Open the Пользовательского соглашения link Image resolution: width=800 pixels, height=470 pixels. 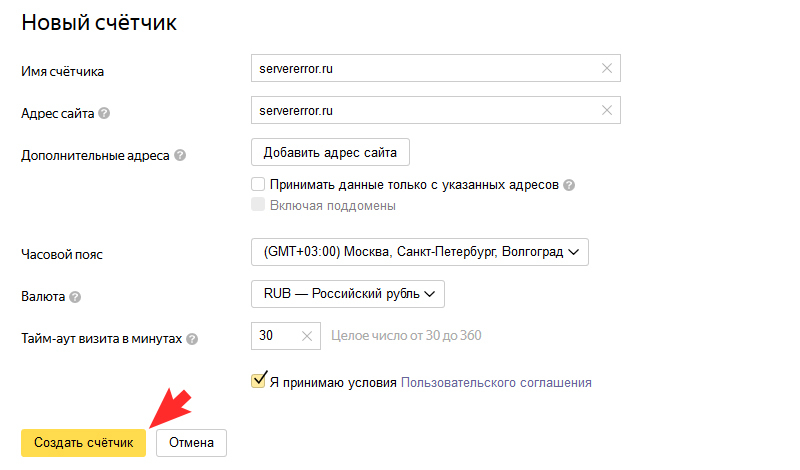point(496,383)
